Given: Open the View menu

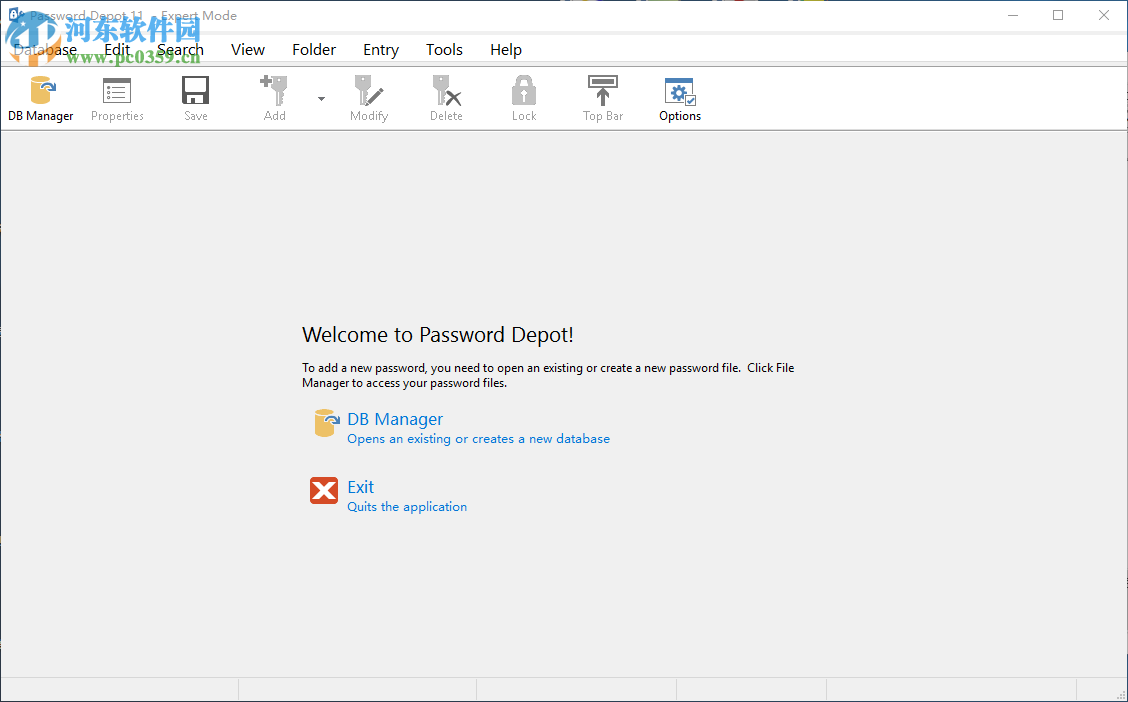Looking at the screenshot, I should pyautogui.click(x=248, y=49).
